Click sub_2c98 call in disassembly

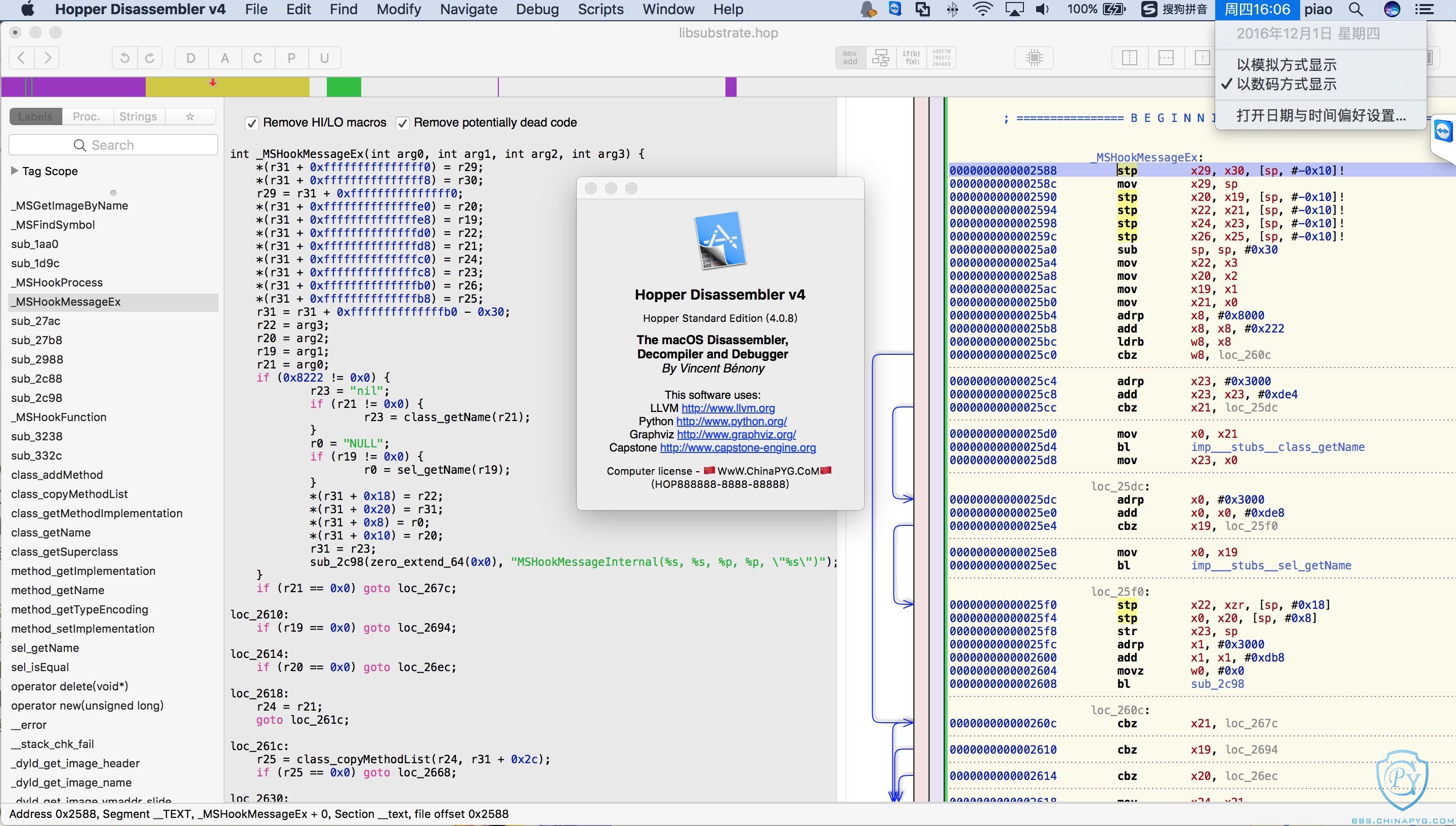pyautogui.click(x=1217, y=684)
